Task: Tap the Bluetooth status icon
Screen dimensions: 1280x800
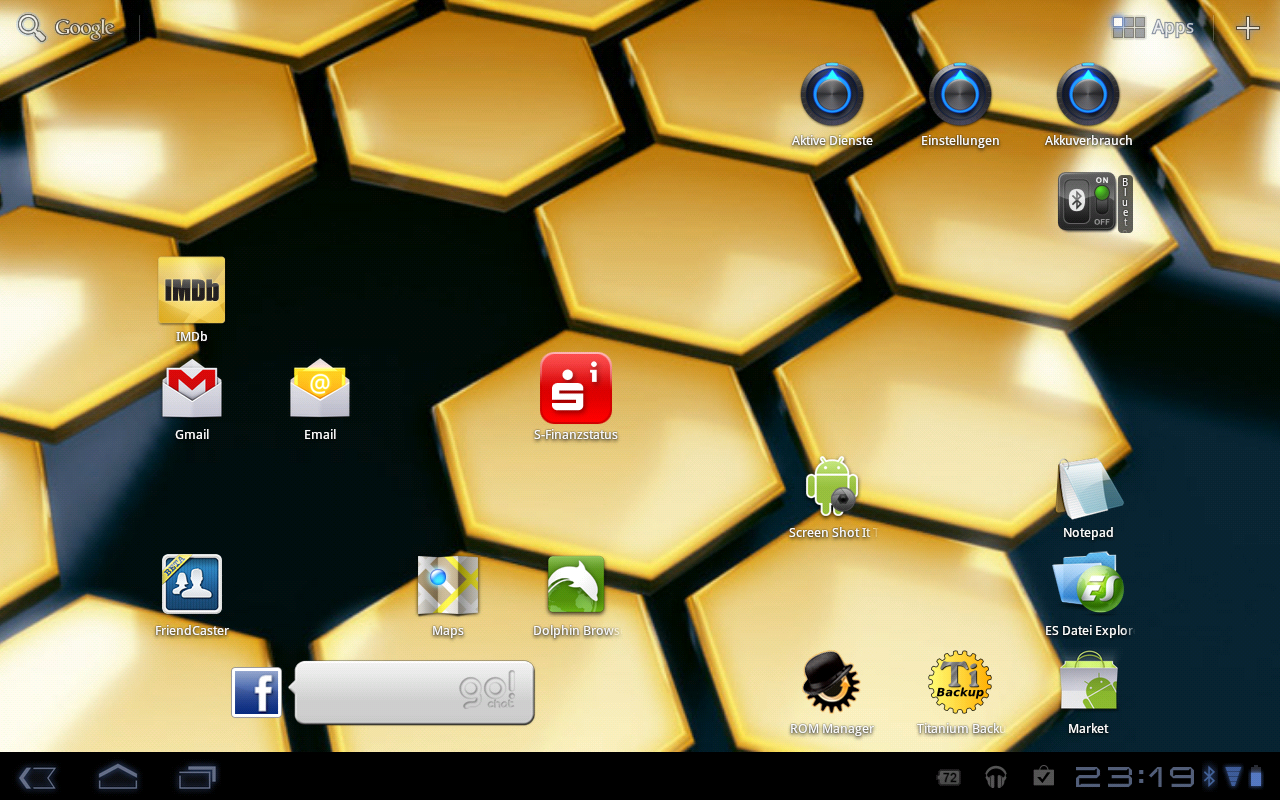Action: point(1209,776)
